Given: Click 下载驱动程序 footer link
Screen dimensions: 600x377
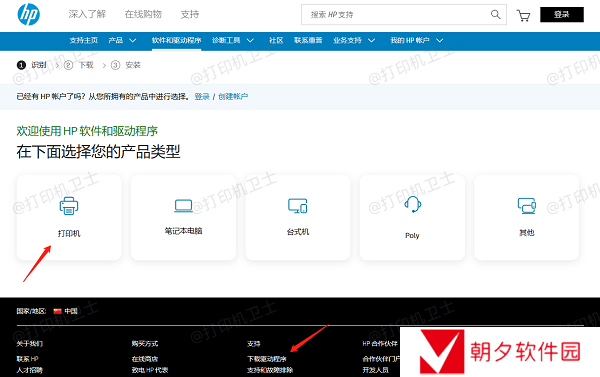Looking at the screenshot, I should pos(267,359).
